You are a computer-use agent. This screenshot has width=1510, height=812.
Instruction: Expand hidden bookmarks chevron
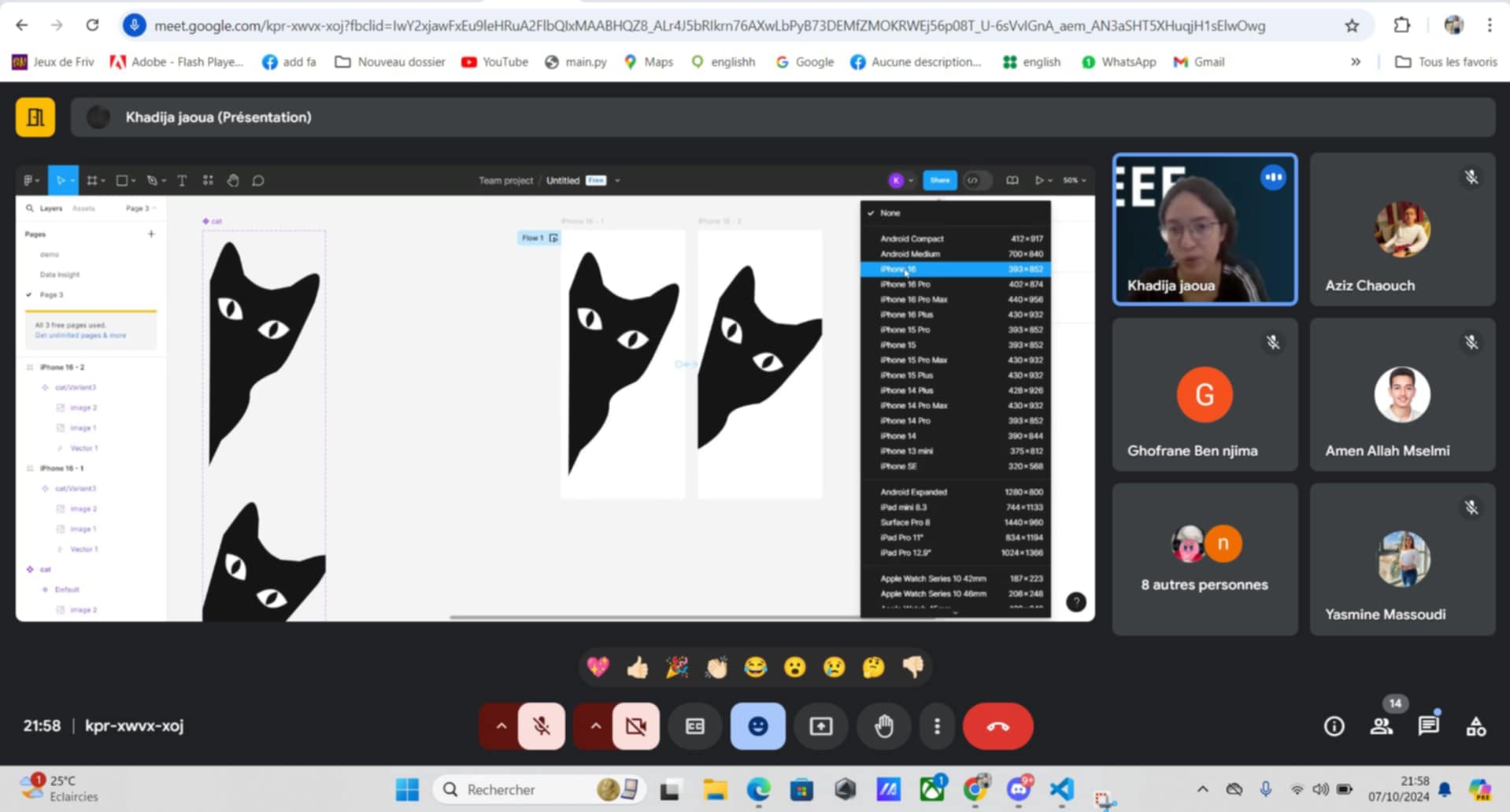click(x=1355, y=61)
